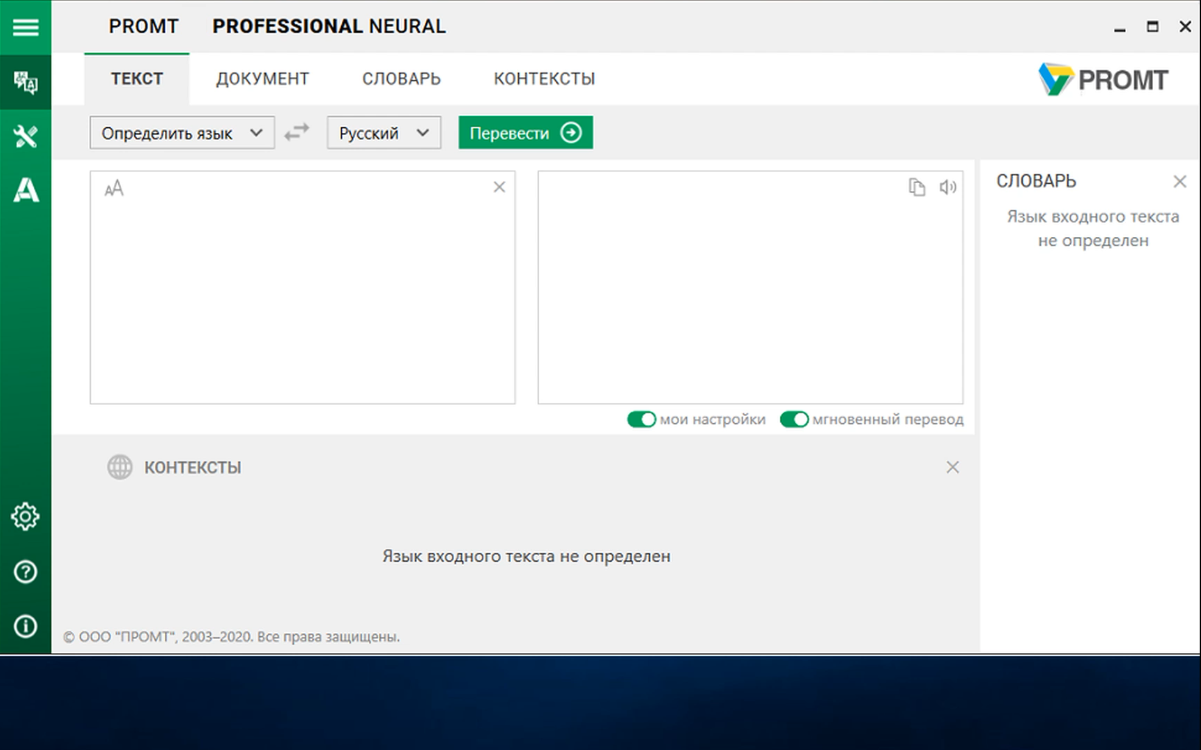Screen dimensions: 1201x750
Task: Click СЛОВАРЬ side panel heading
Action: click(1037, 181)
